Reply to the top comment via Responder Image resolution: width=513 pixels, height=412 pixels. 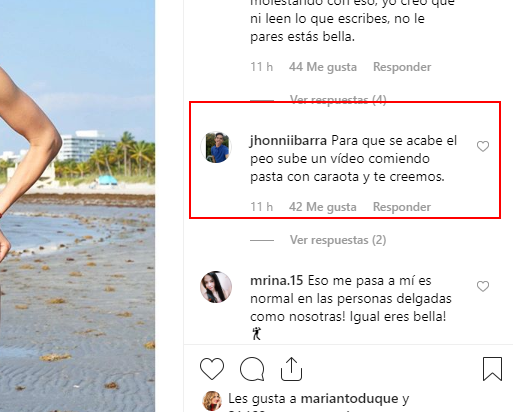(x=402, y=67)
